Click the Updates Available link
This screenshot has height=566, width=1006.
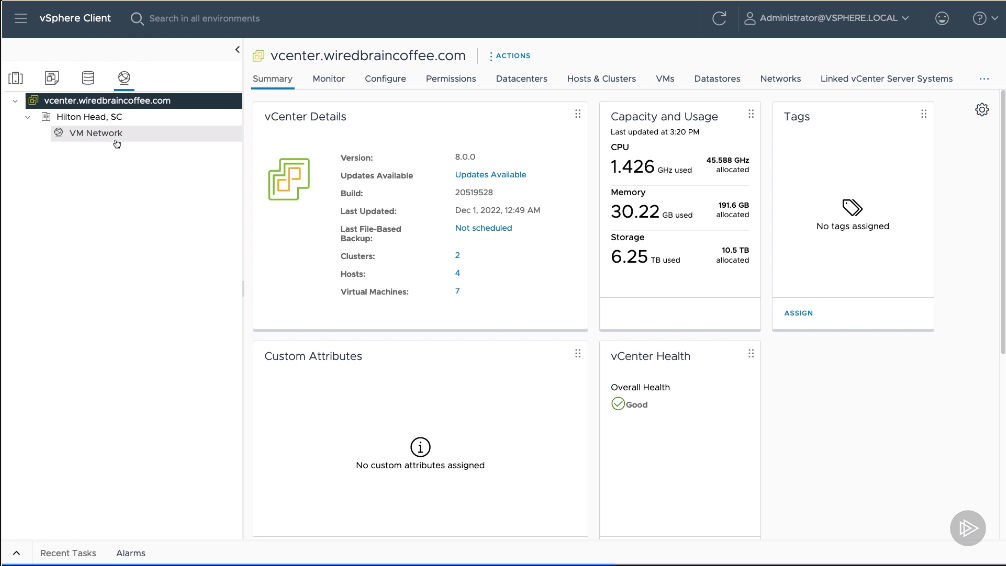click(490, 175)
